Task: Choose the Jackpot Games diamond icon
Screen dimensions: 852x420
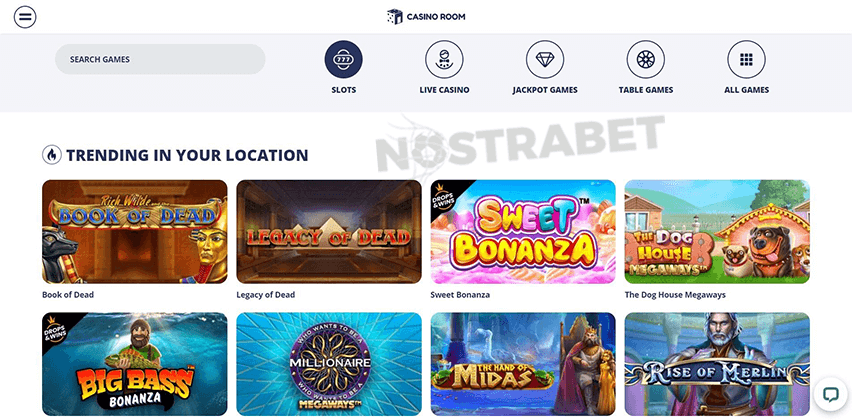Action: [x=544, y=59]
